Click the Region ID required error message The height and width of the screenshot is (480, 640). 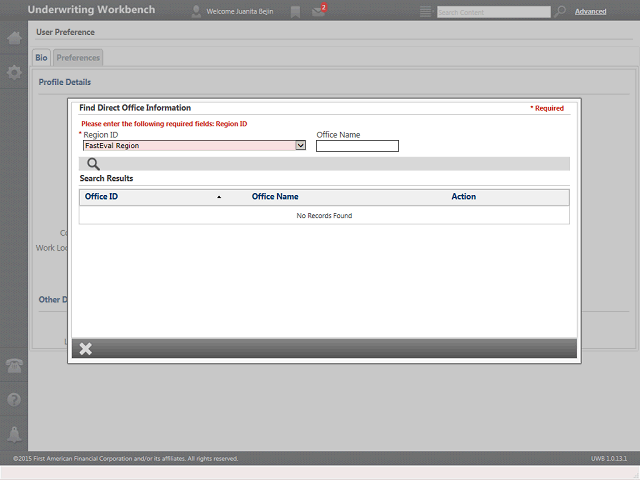pyautogui.click(x=164, y=124)
